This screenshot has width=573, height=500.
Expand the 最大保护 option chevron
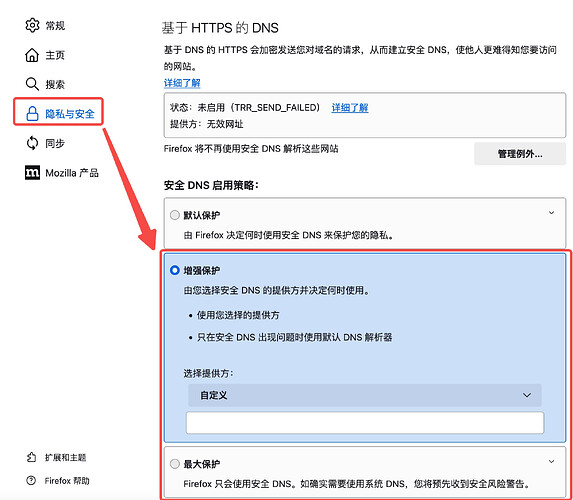(551, 462)
